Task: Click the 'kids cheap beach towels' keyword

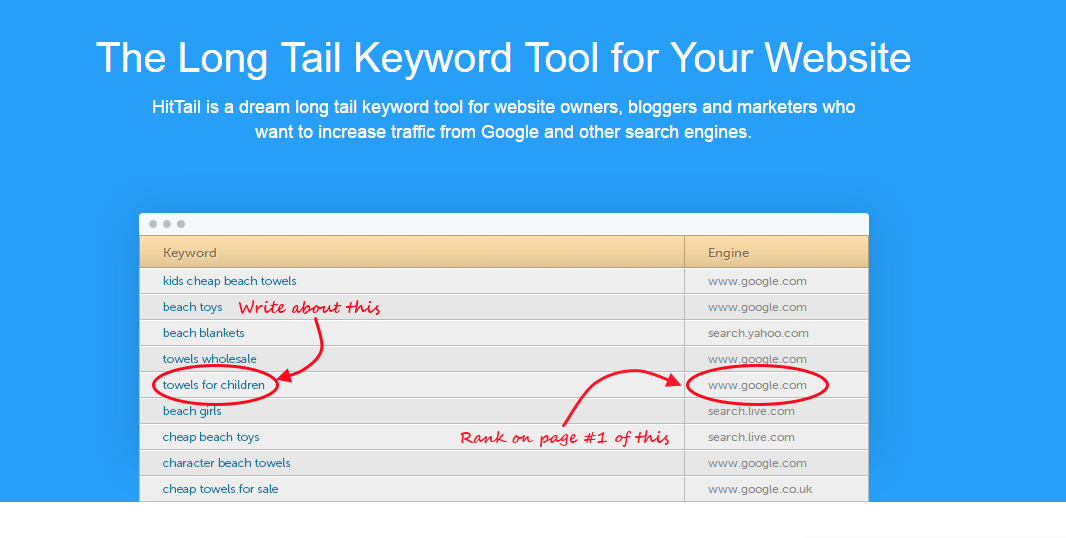Action: [229, 281]
